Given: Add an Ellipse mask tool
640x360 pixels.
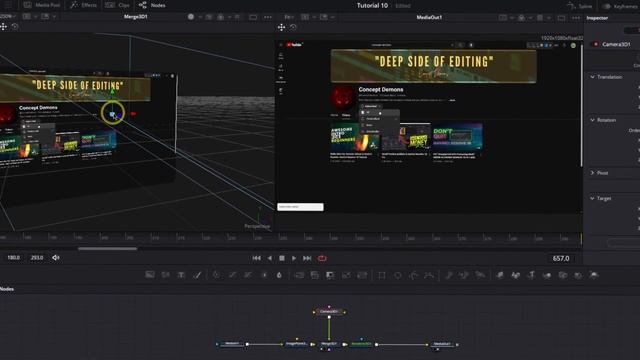Looking at the screenshot, I should click(x=398, y=275).
